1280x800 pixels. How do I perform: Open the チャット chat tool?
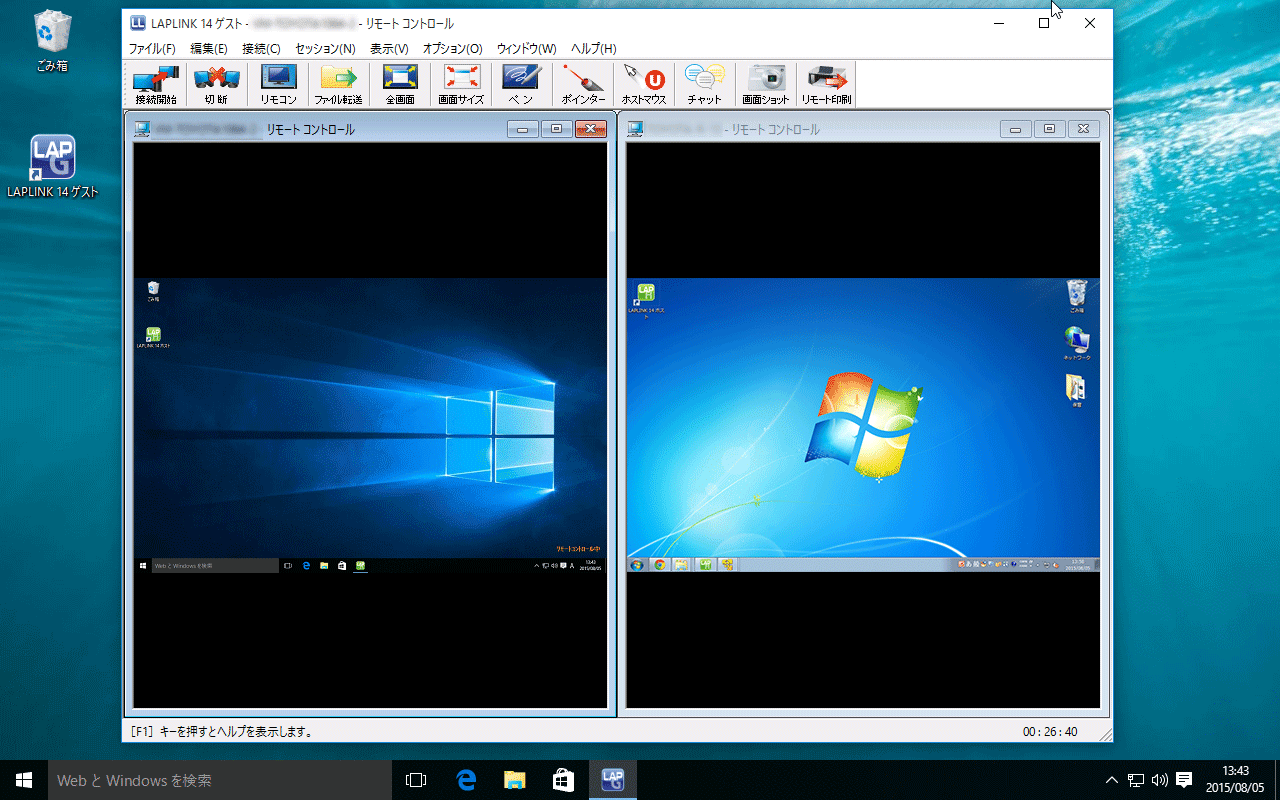point(704,84)
